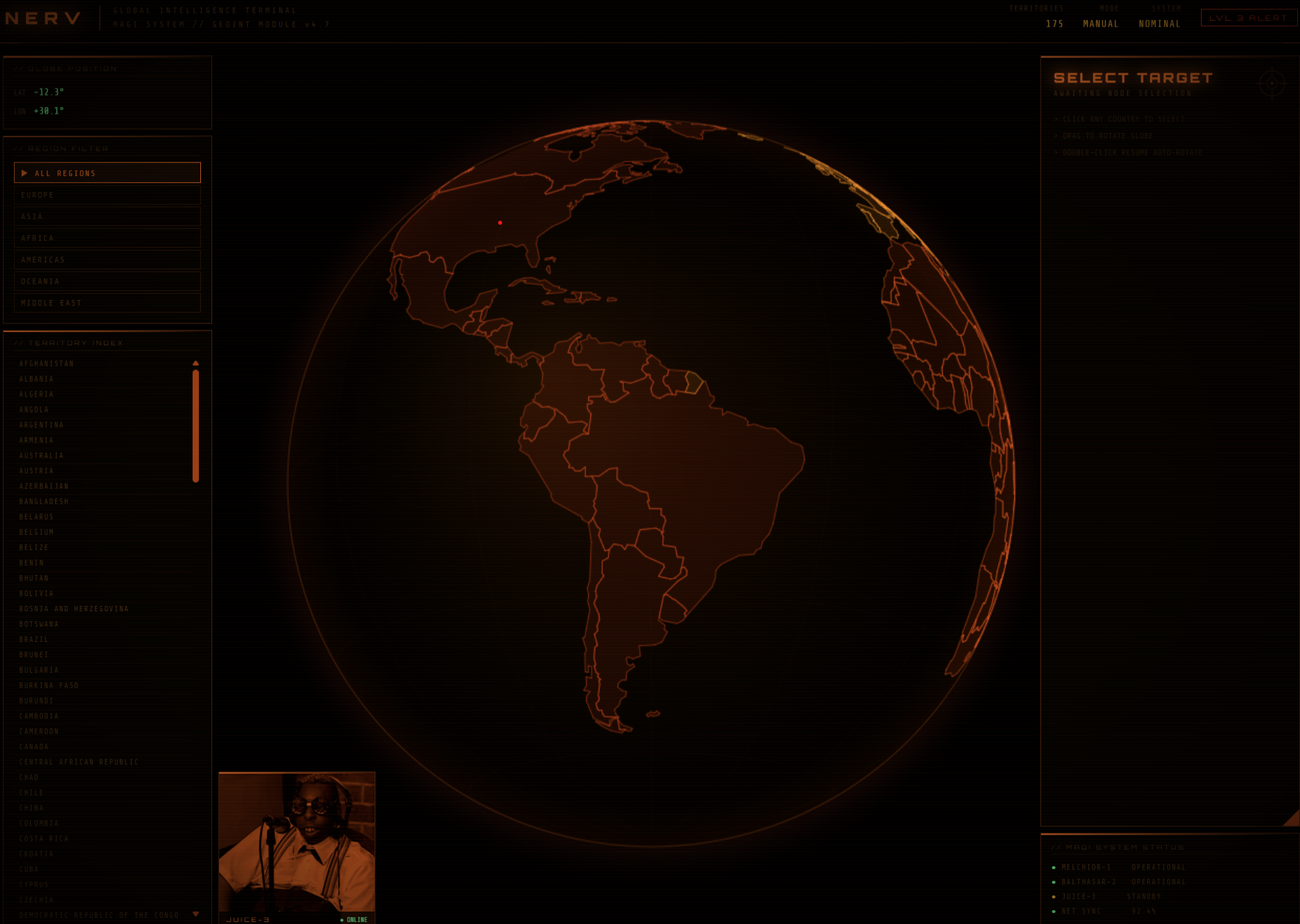Viewport: 1300px width, 924px height.
Task: Click the play arrow beside ALL REGIONS
Action: click(x=24, y=173)
